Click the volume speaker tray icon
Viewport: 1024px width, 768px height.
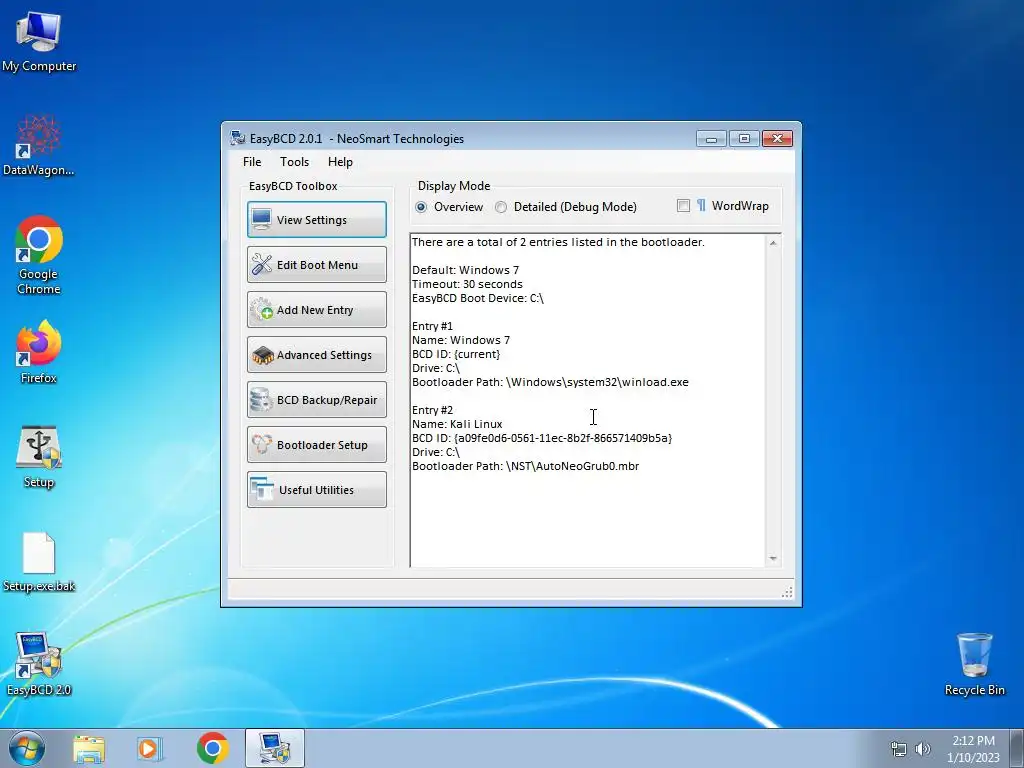pyautogui.click(x=923, y=749)
